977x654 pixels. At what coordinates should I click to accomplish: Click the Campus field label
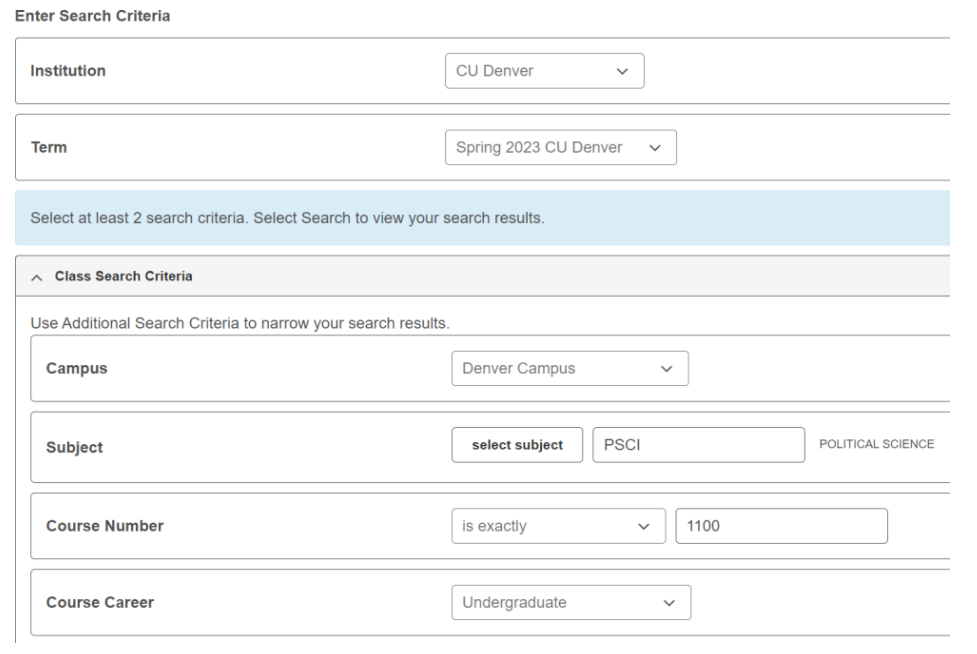pos(76,367)
